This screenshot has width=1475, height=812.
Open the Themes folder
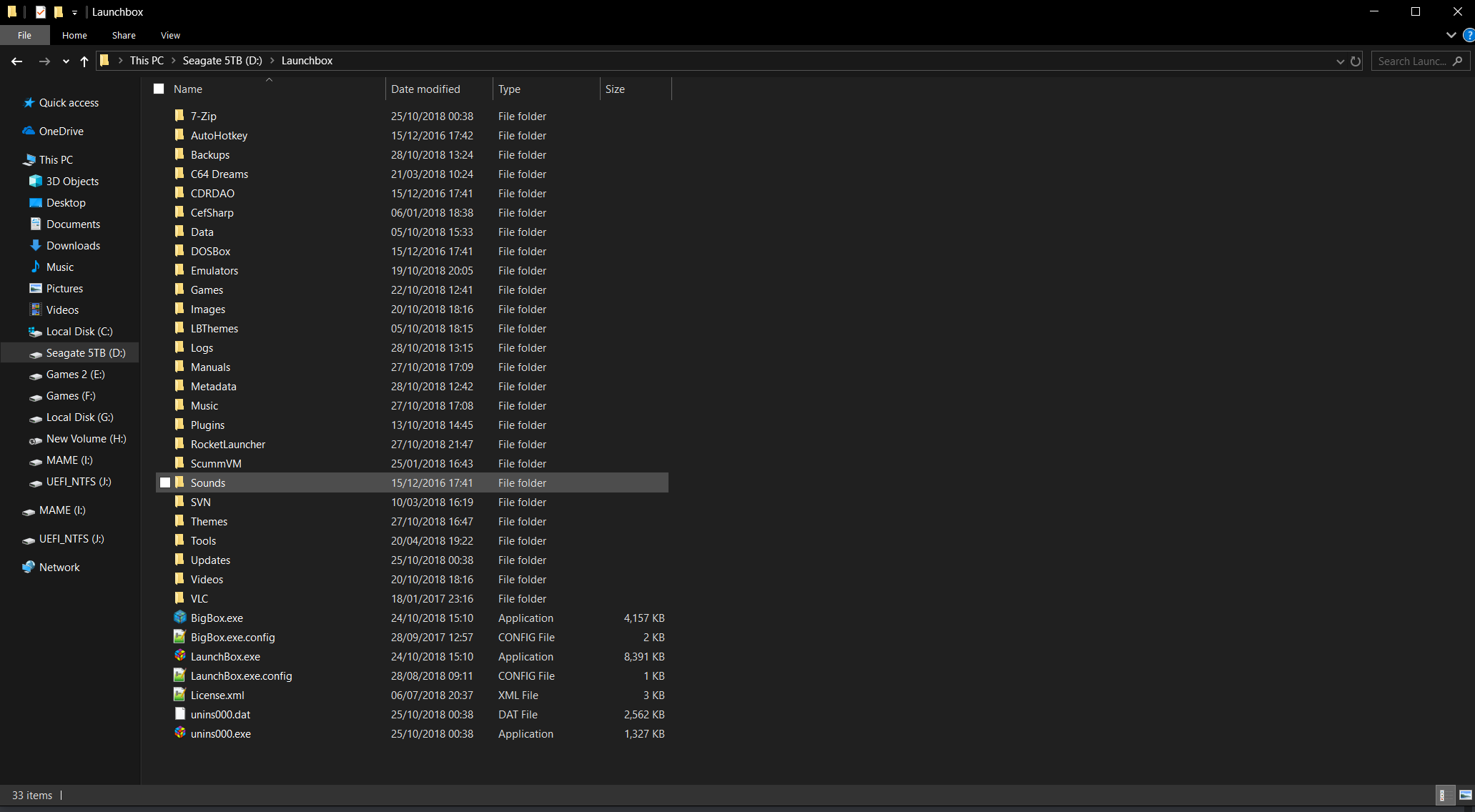click(209, 521)
